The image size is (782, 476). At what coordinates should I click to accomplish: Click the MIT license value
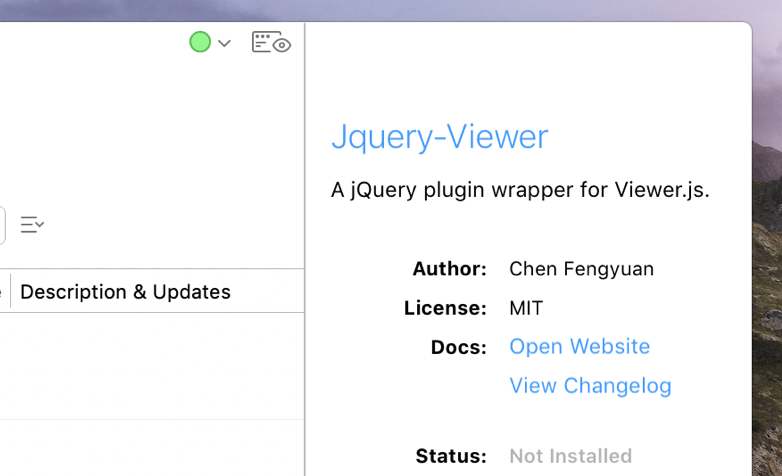coord(526,308)
